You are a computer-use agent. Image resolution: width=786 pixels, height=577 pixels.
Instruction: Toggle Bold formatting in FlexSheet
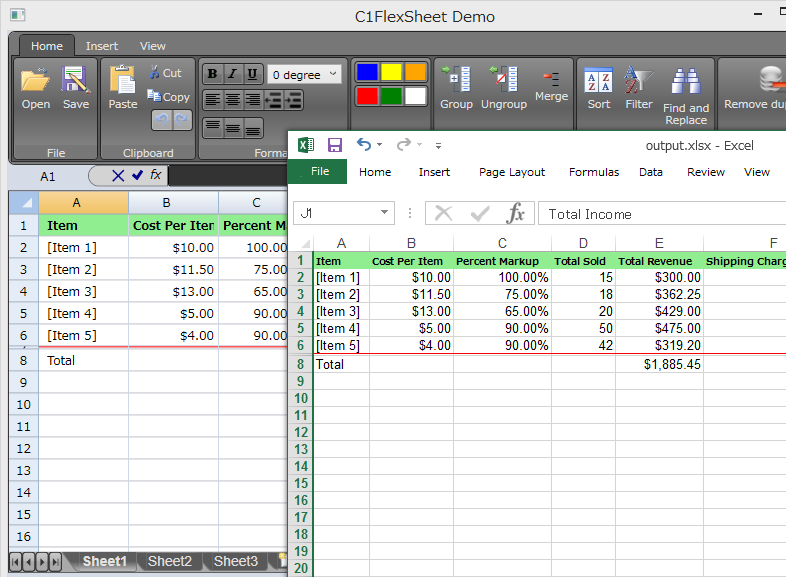click(x=213, y=74)
